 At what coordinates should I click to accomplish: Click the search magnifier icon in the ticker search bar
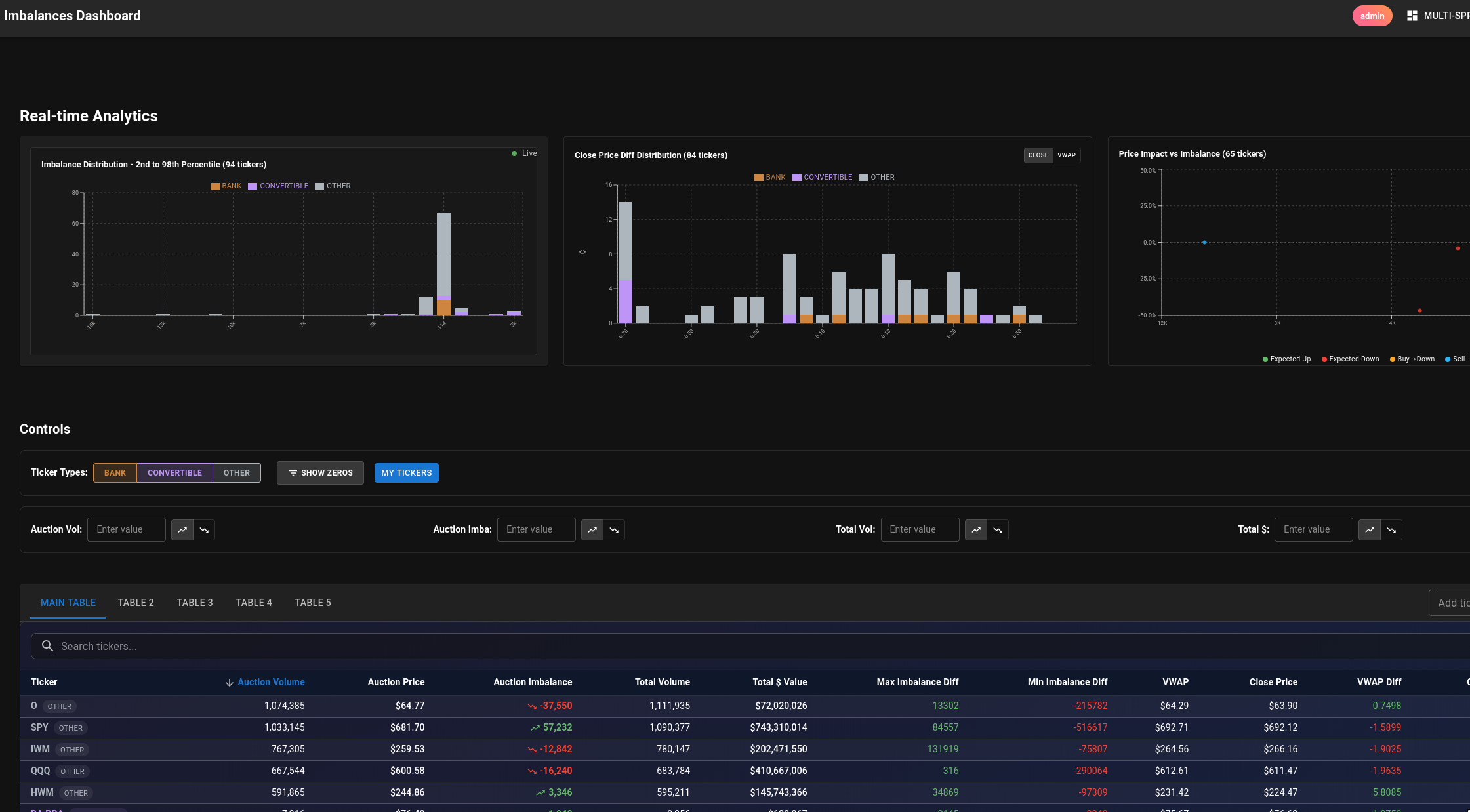[47, 645]
